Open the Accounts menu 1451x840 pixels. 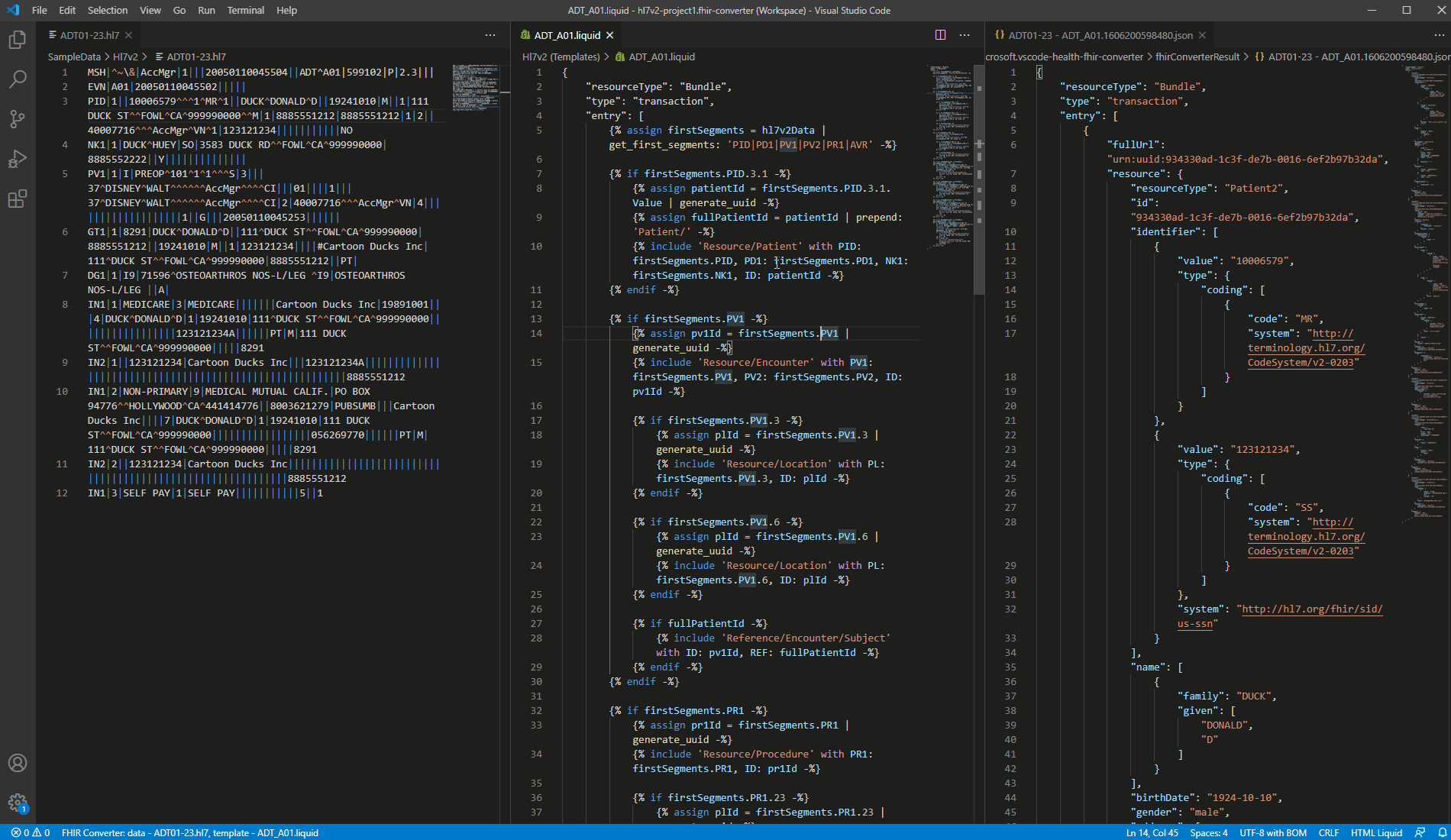pos(18,763)
